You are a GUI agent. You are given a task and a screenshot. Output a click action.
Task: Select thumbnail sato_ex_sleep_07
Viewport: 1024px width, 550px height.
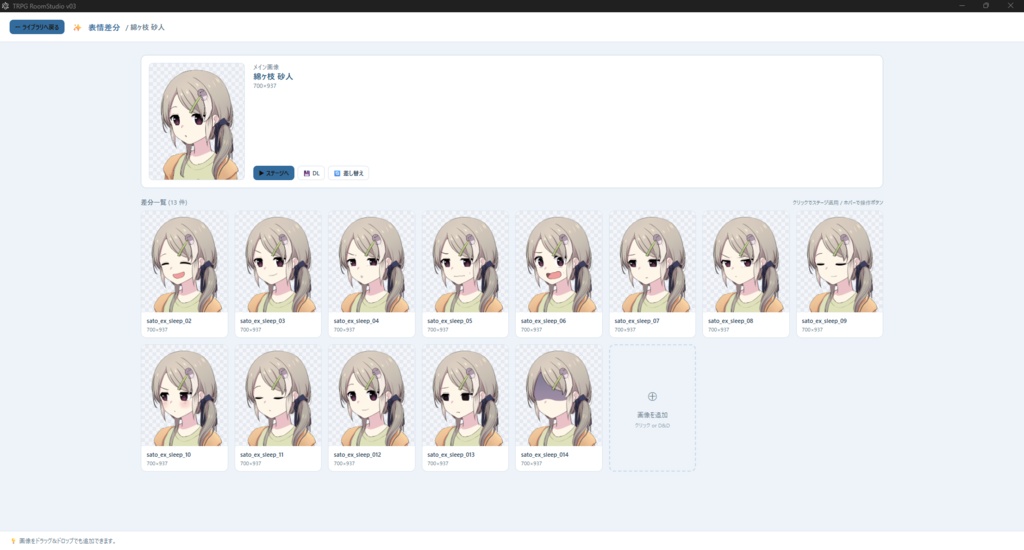[652, 262]
